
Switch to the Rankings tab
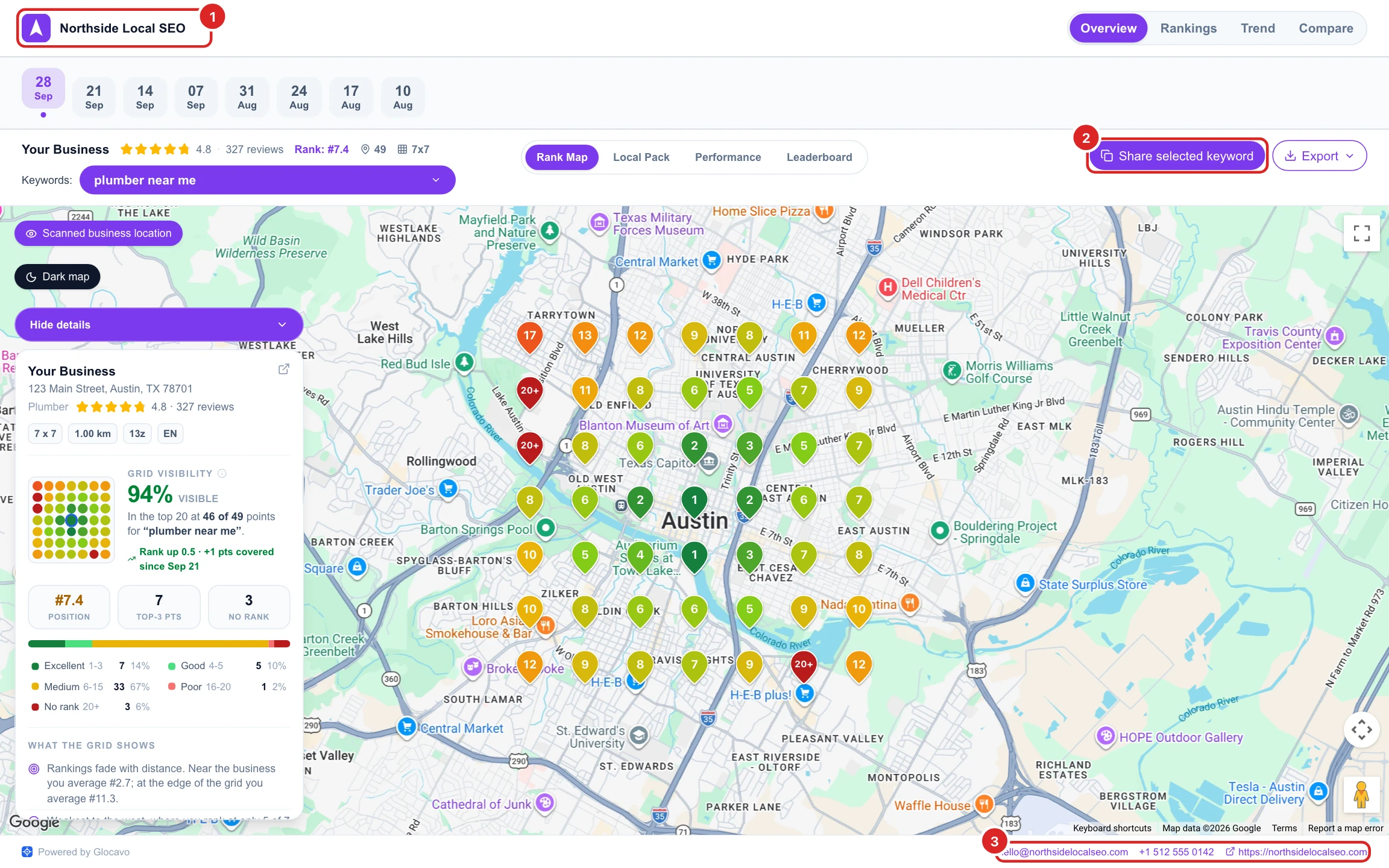coord(1188,28)
